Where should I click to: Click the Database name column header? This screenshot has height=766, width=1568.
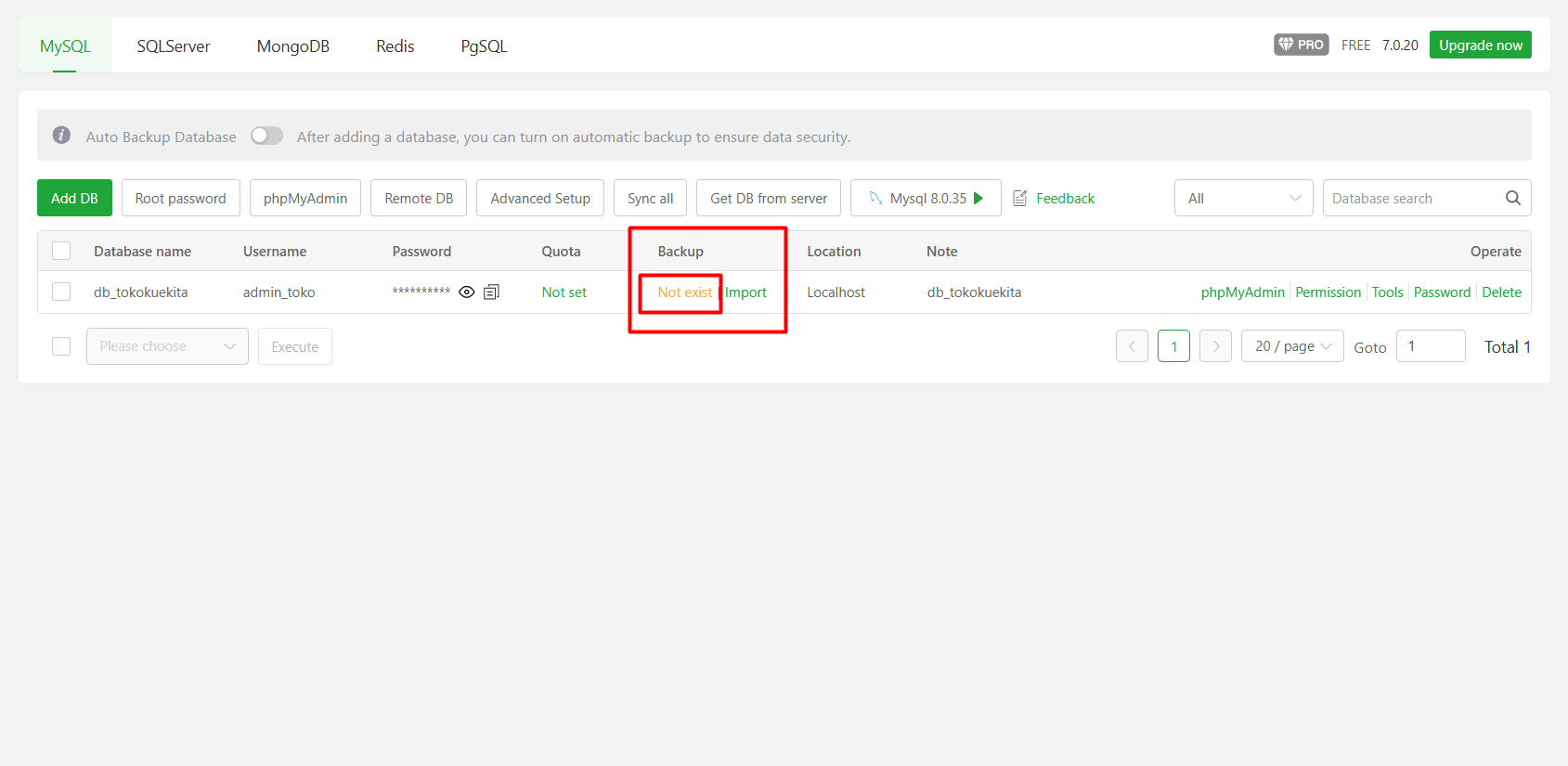(x=142, y=251)
